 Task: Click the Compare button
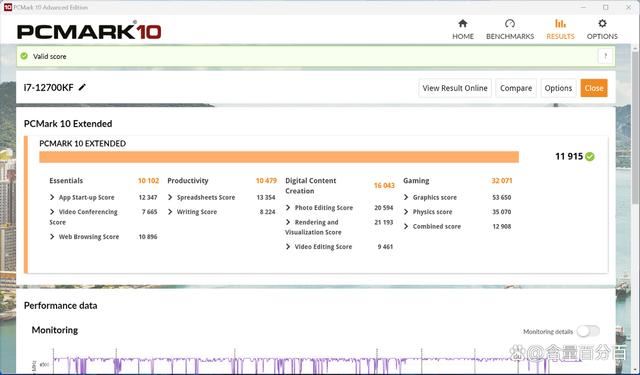coord(516,88)
